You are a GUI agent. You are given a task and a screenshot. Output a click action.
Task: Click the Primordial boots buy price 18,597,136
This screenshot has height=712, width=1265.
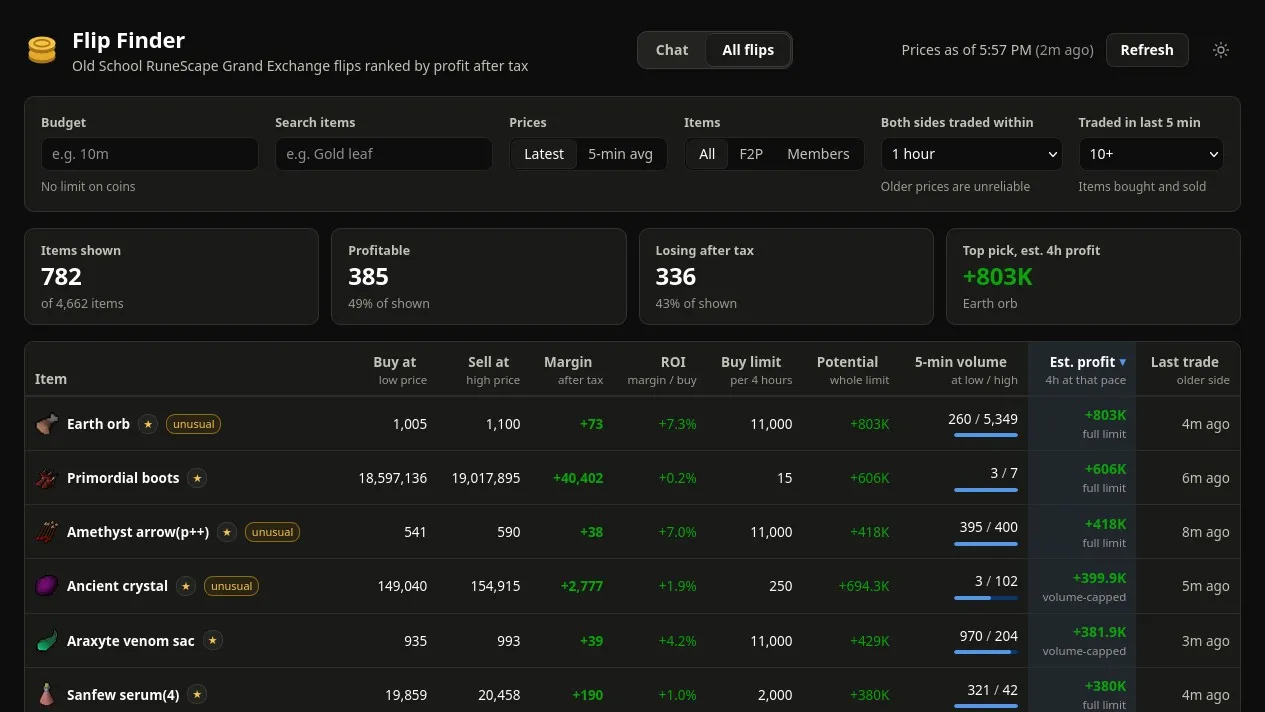tap(392, 478)
